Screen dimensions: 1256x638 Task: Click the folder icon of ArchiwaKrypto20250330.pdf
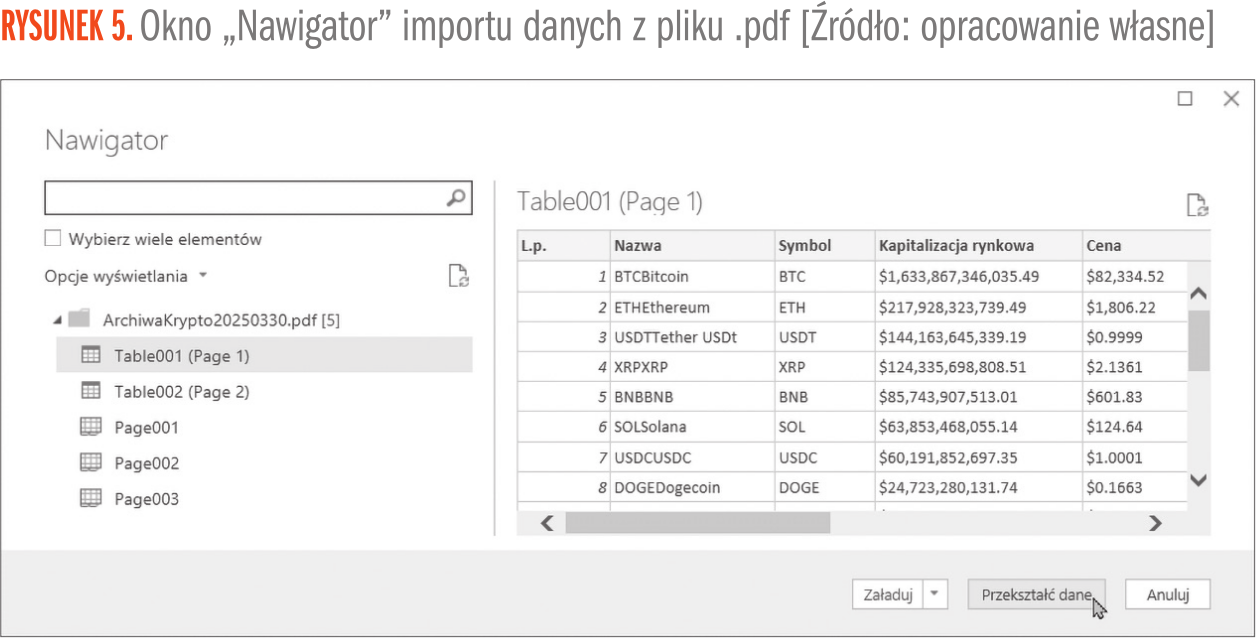coord(80,319)
